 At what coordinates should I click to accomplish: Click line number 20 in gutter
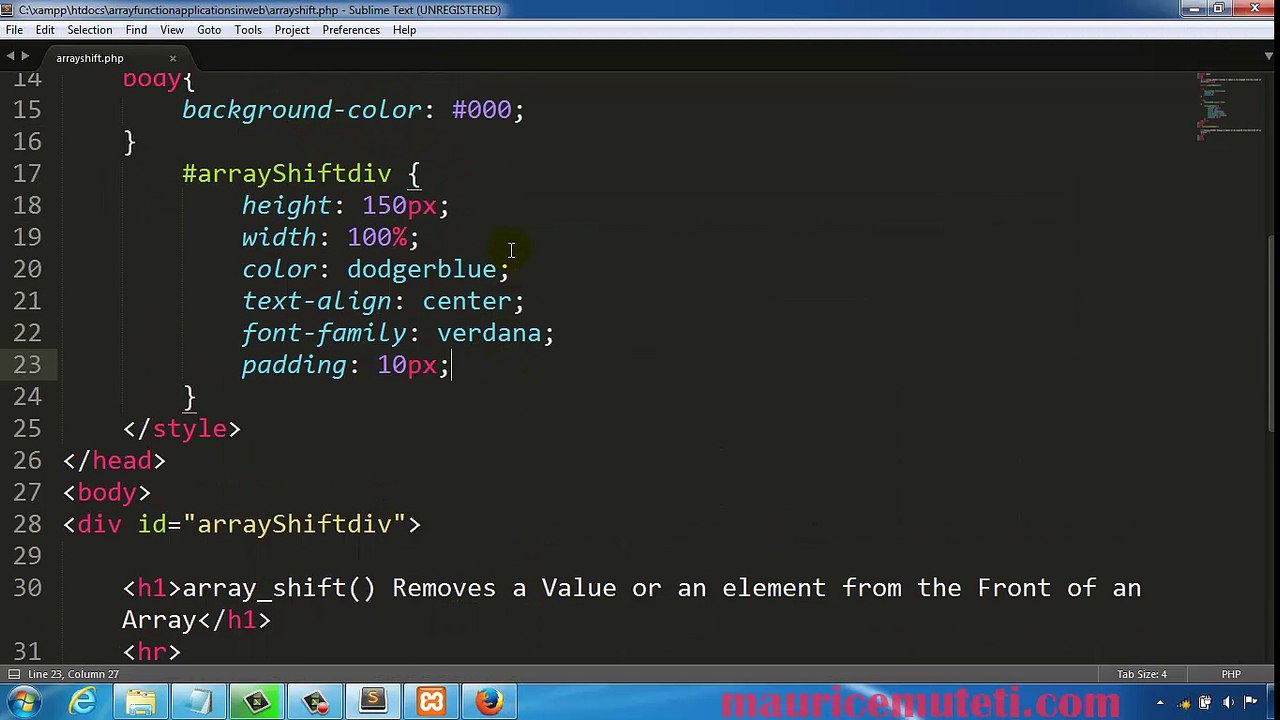pos(28,270)
